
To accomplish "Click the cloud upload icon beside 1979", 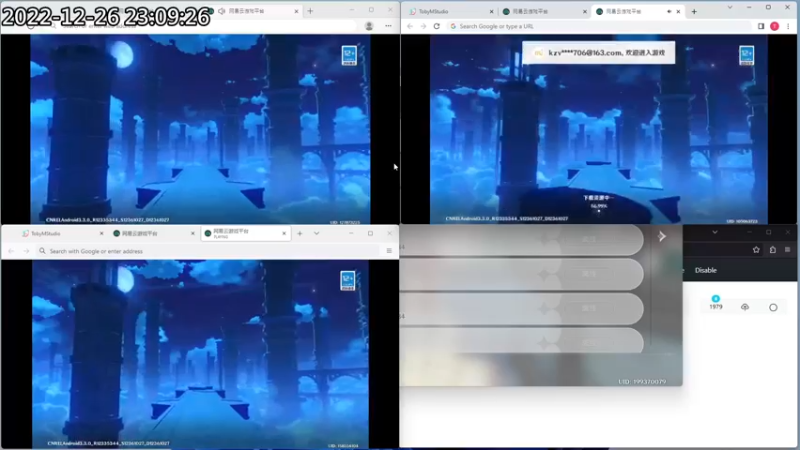I will click(745, 307).
